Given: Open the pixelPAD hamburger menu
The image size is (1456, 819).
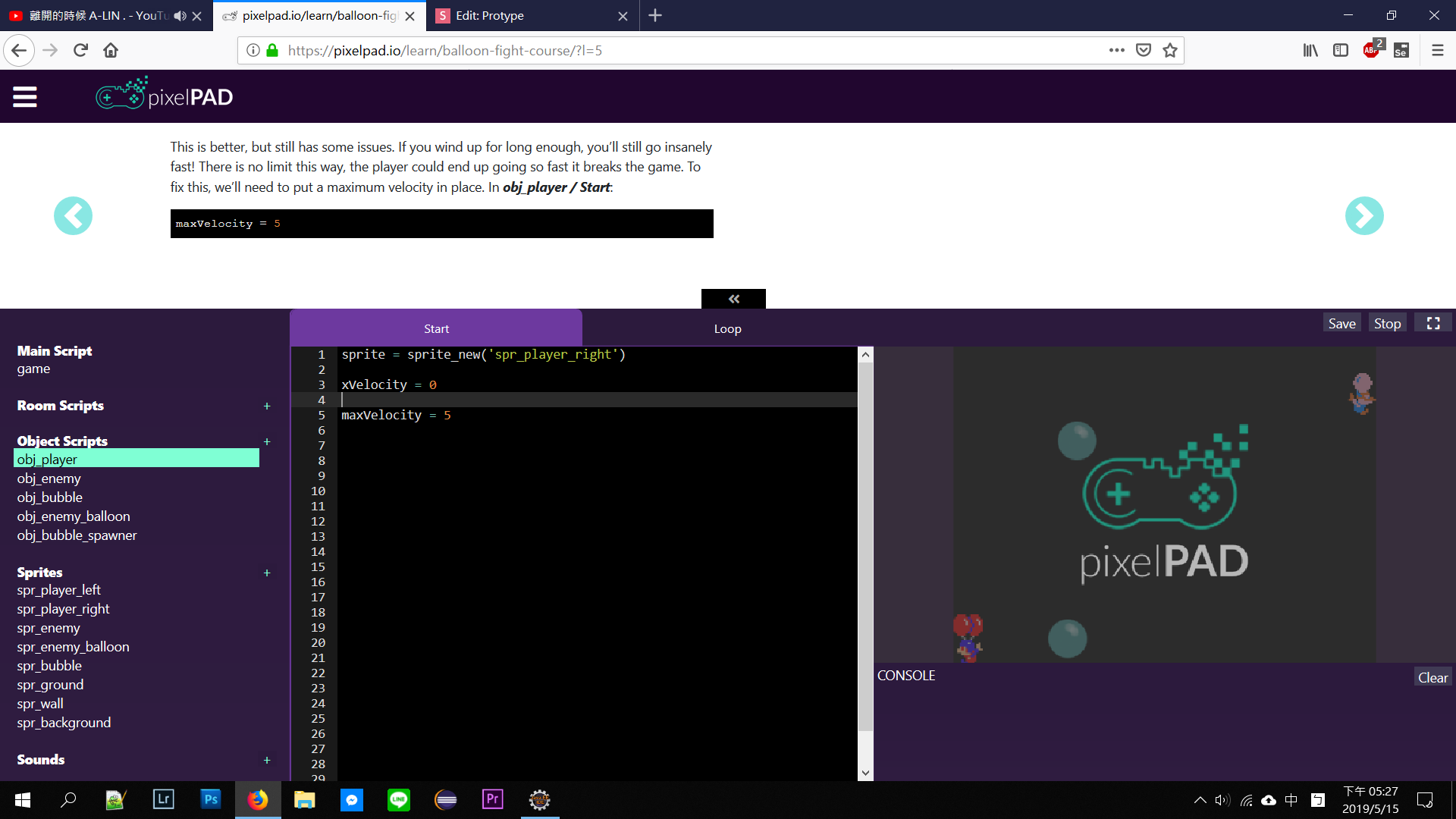Looking at the screenshot, I should tap(25, 97).
